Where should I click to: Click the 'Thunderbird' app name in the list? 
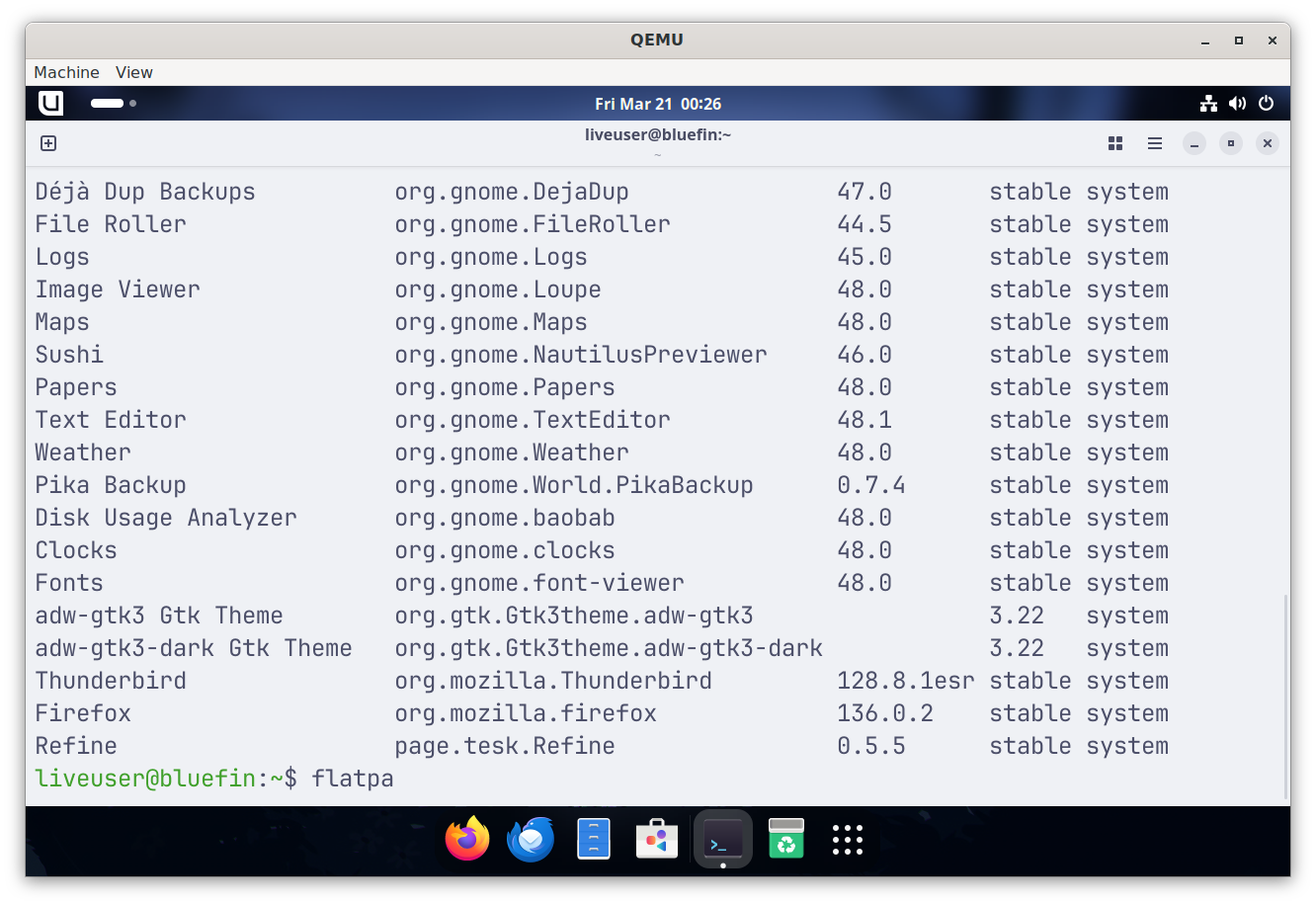pos(111,681)
